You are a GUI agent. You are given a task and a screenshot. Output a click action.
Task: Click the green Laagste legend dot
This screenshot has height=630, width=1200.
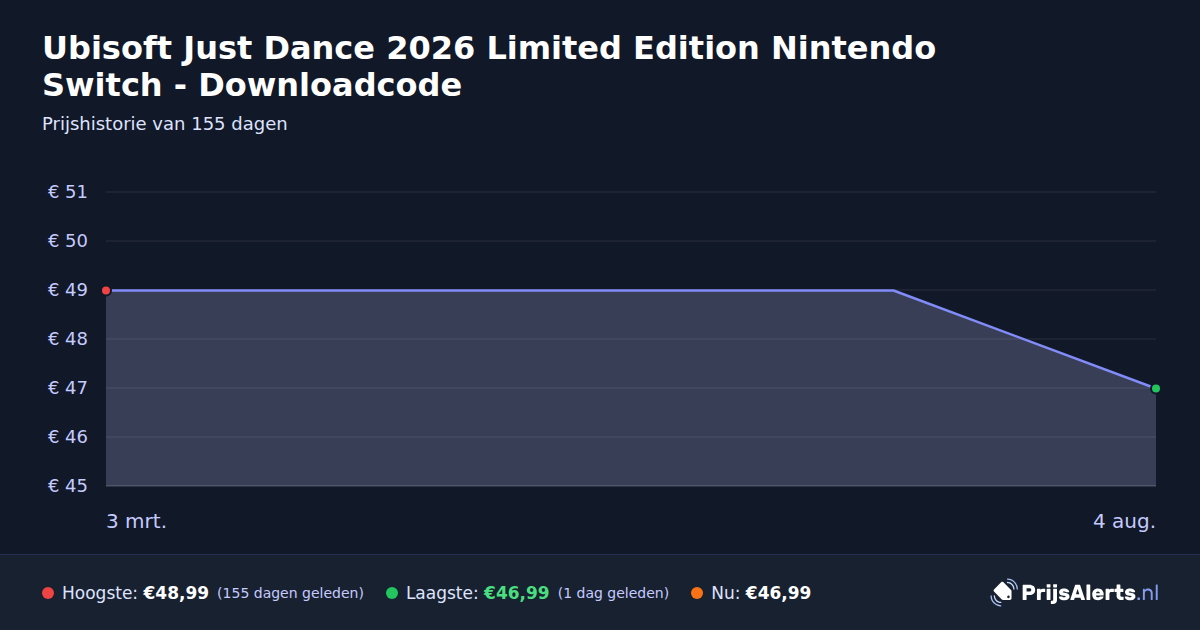(x=392, y=593)
